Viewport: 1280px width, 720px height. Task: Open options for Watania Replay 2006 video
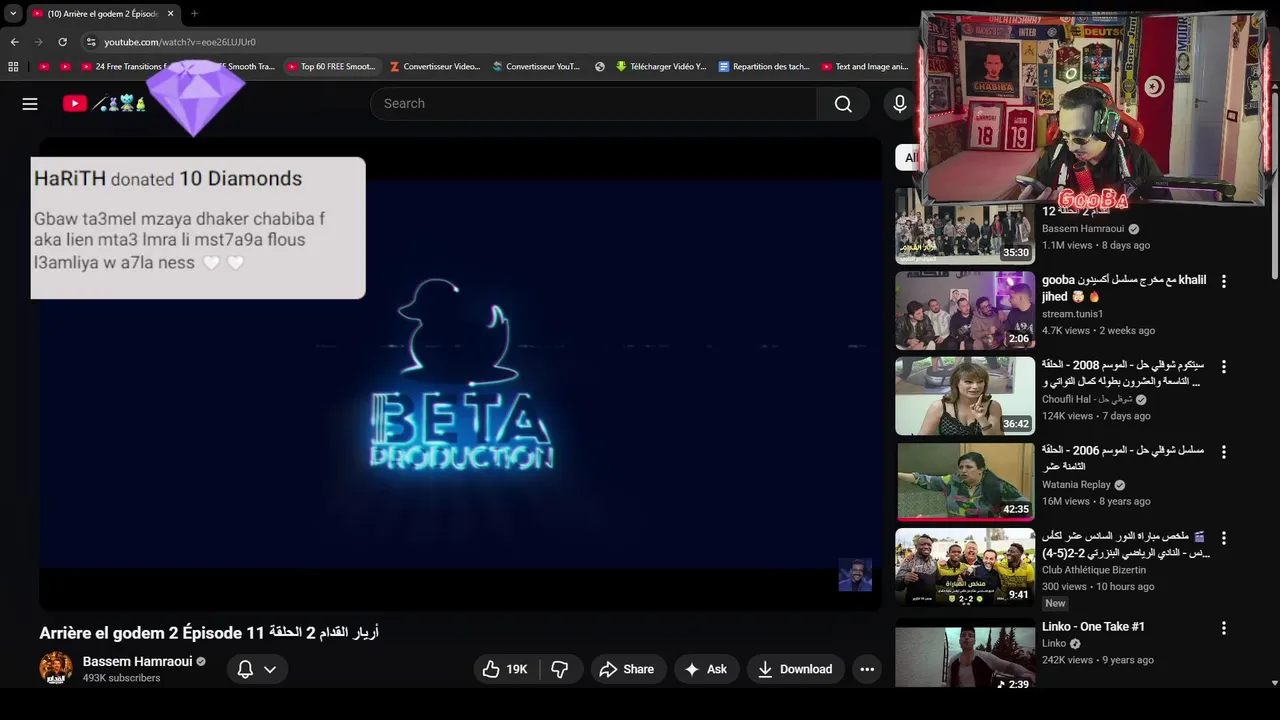[x=1223, y=452]
